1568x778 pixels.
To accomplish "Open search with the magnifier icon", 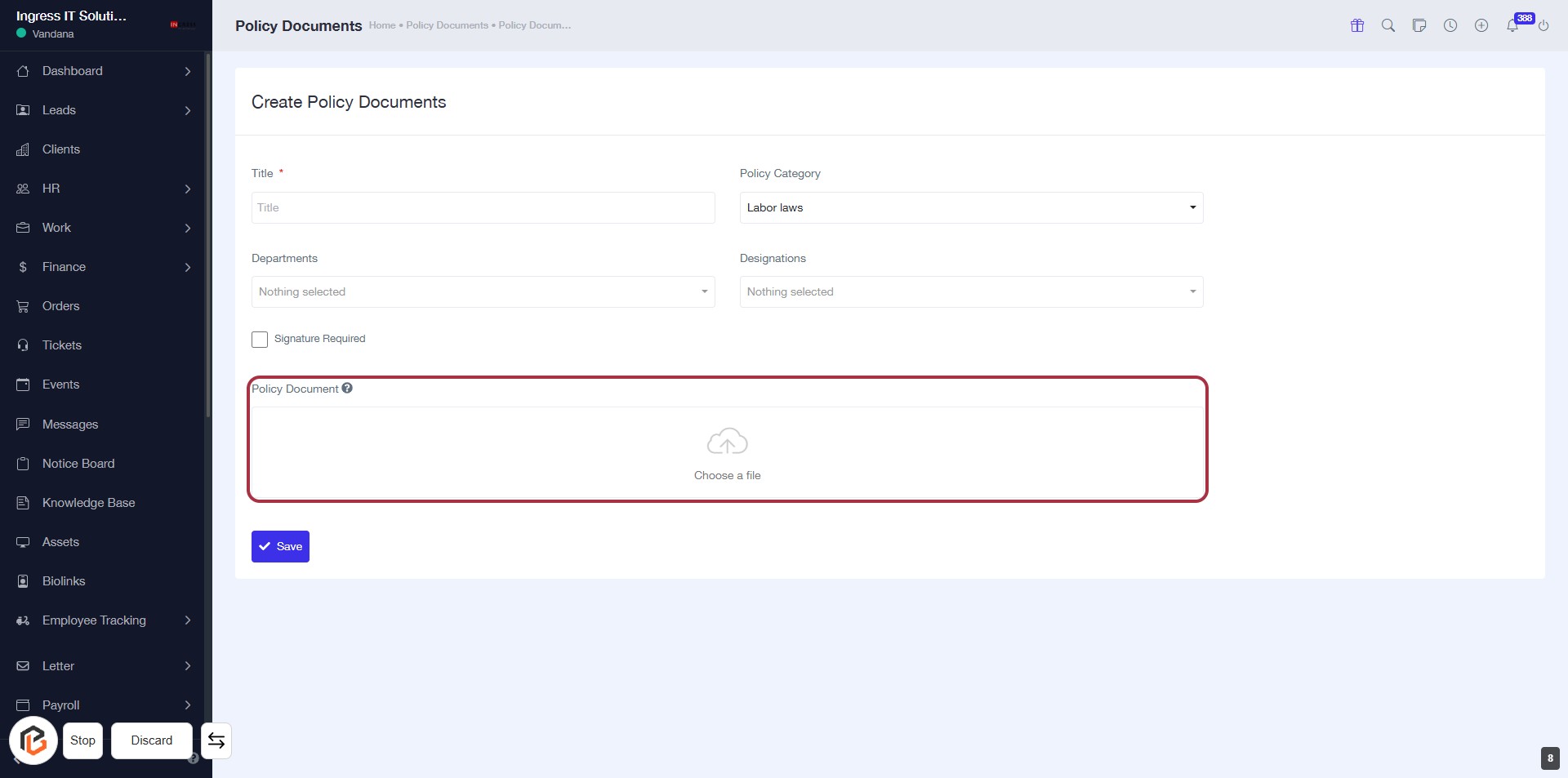I will pos(1388,25).
